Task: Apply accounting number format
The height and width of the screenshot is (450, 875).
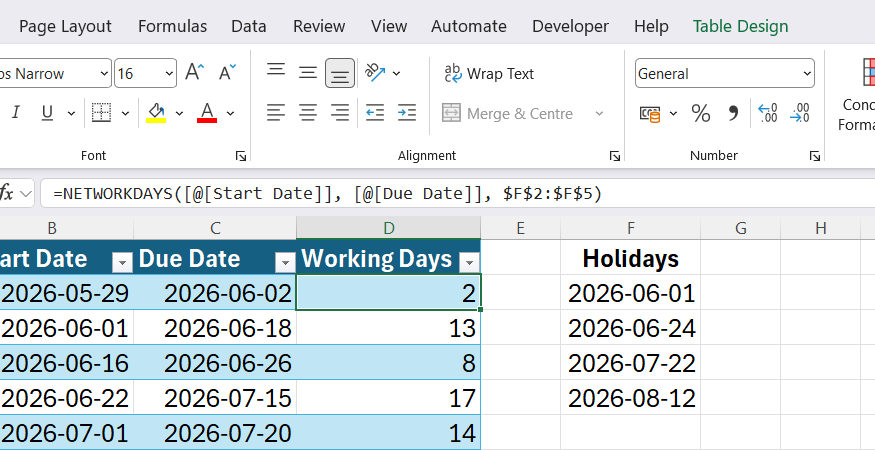Action: (650, 114)
